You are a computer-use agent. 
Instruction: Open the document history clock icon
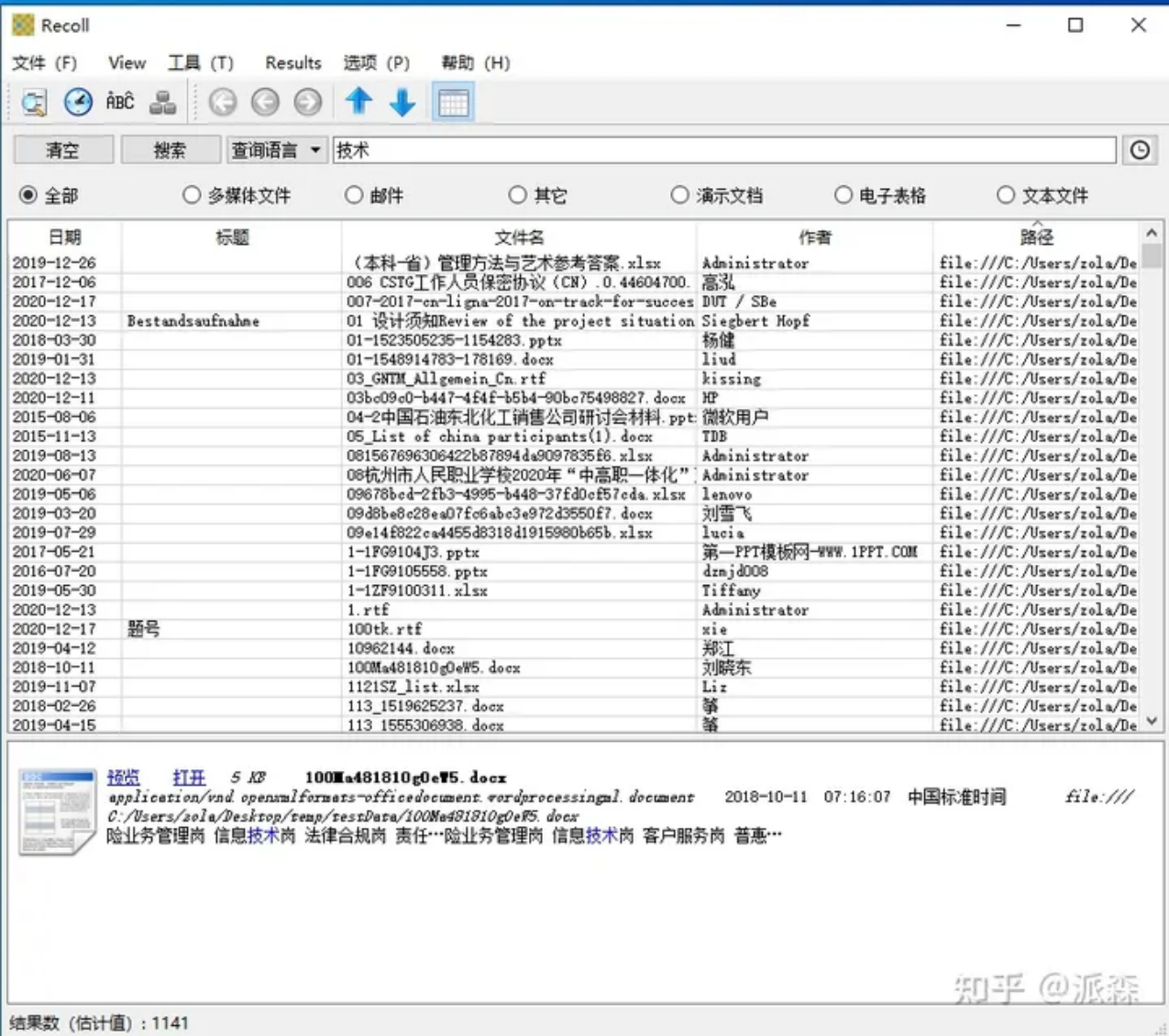78,102
